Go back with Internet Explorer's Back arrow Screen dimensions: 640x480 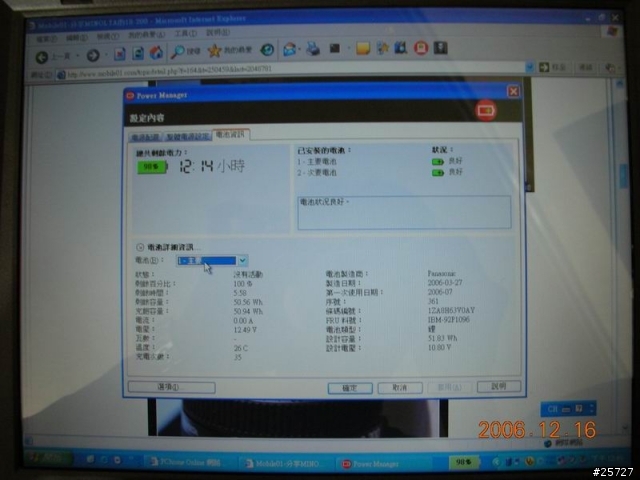(x=42, y=57)
